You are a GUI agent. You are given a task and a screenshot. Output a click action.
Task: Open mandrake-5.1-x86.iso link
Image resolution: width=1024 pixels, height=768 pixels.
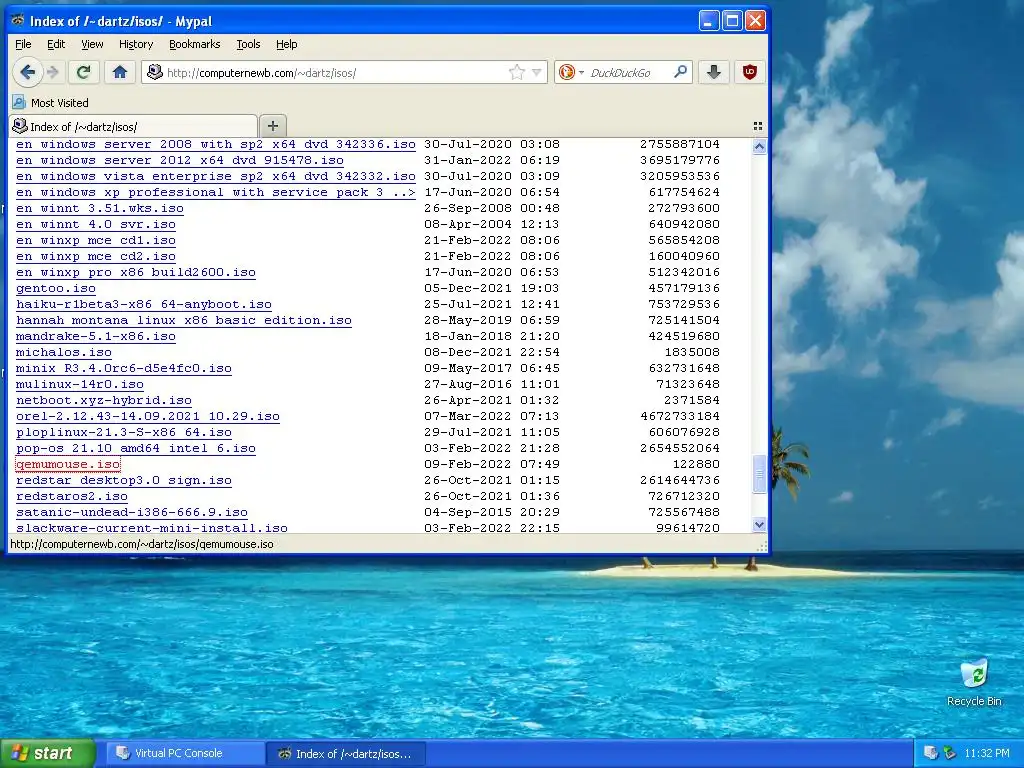pos(96,336)
